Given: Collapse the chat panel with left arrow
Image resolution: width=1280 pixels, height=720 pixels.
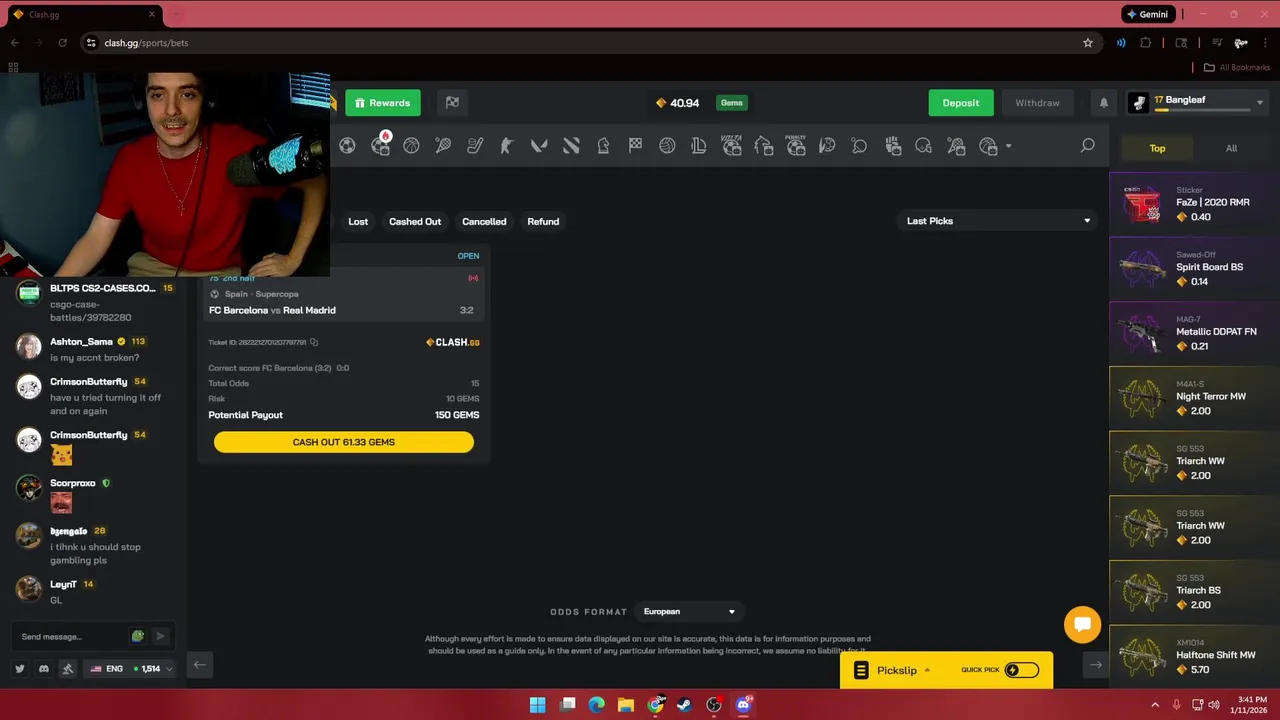Looking at the screenshot, I should (x=200, y=665).
